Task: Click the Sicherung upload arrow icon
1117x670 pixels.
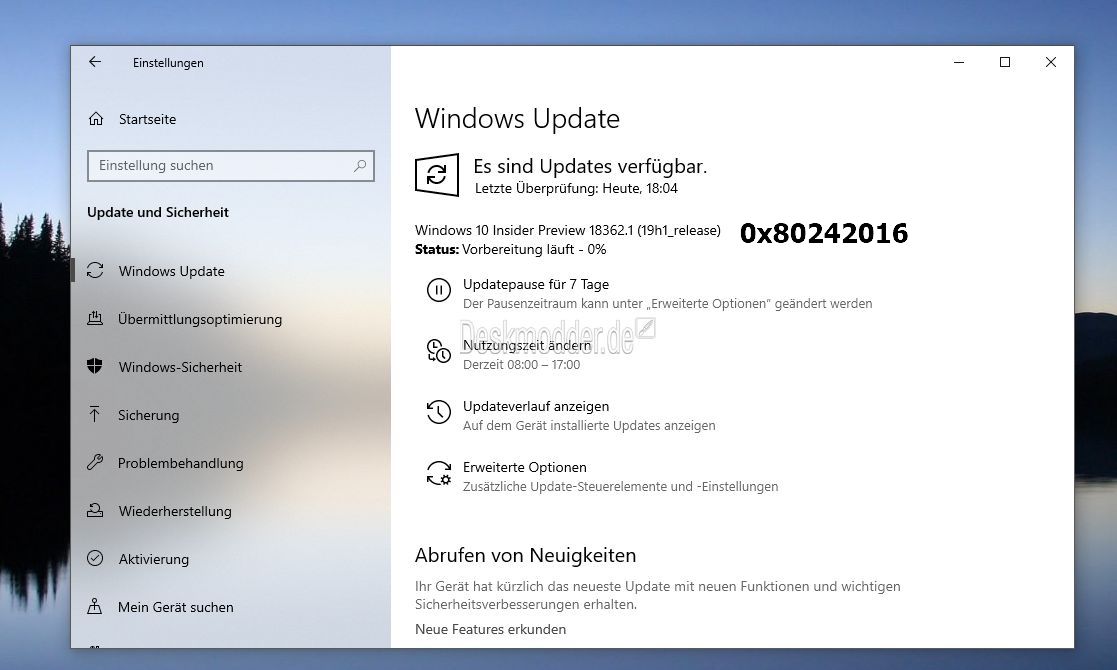Action: click(x=95, y=414)
